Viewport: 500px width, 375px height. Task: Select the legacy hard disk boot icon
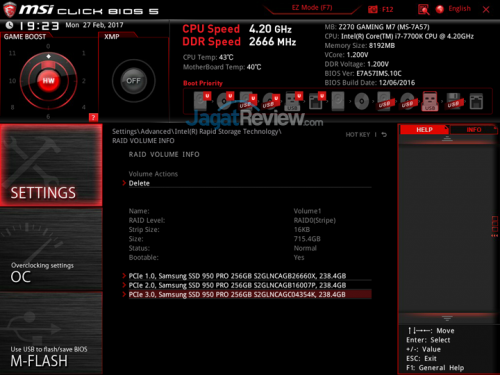coord(338,101)
